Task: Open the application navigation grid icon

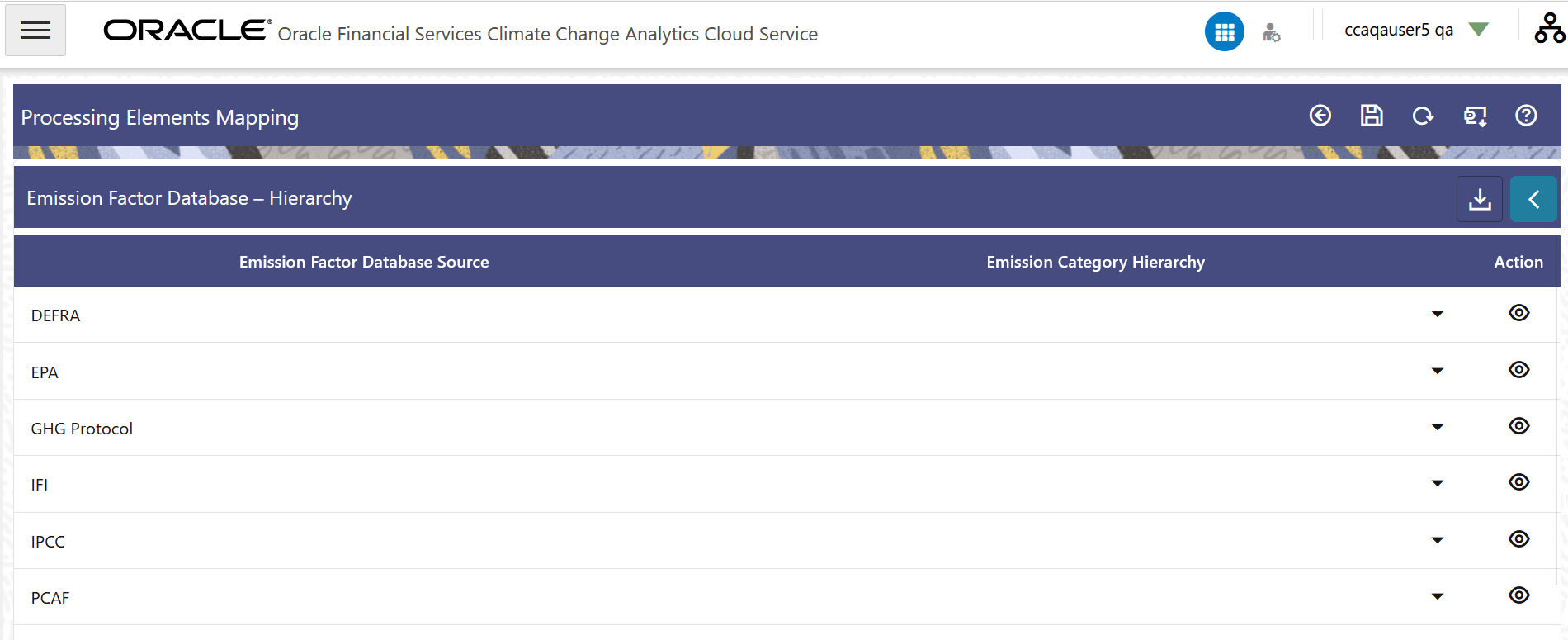Action: pyautogui.click(x=1225, y=31)
